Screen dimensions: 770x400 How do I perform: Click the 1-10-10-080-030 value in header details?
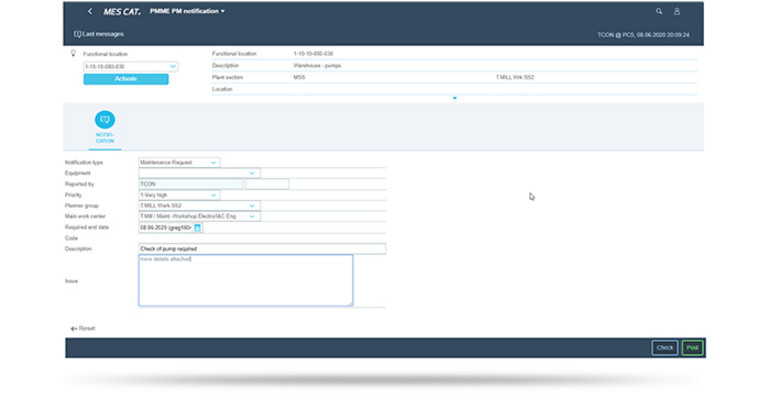pos(313,53)
